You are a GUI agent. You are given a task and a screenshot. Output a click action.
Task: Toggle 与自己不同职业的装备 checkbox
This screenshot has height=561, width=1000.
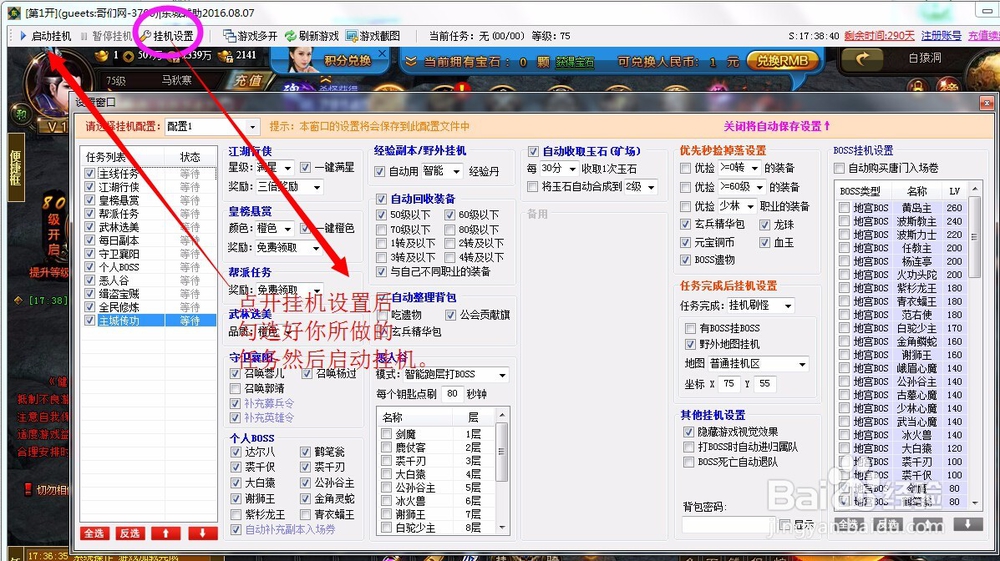tap(381, 272)
